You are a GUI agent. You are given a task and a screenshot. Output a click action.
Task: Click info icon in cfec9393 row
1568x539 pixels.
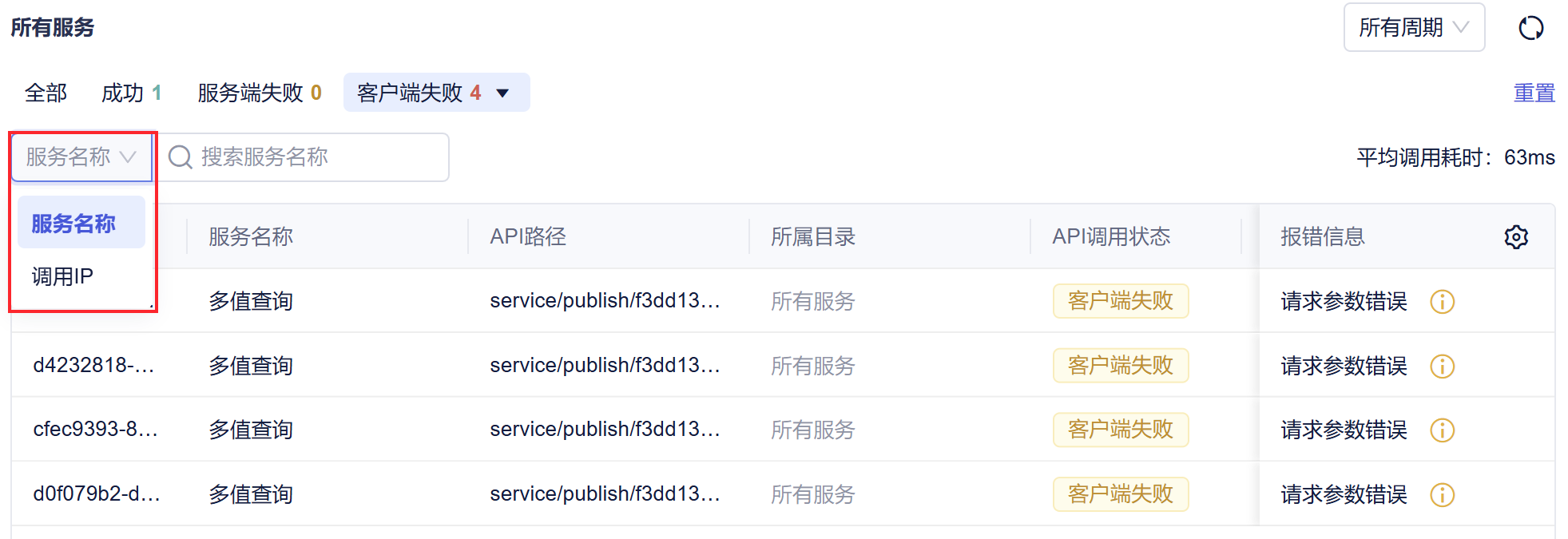click(x=1442, y=430)
